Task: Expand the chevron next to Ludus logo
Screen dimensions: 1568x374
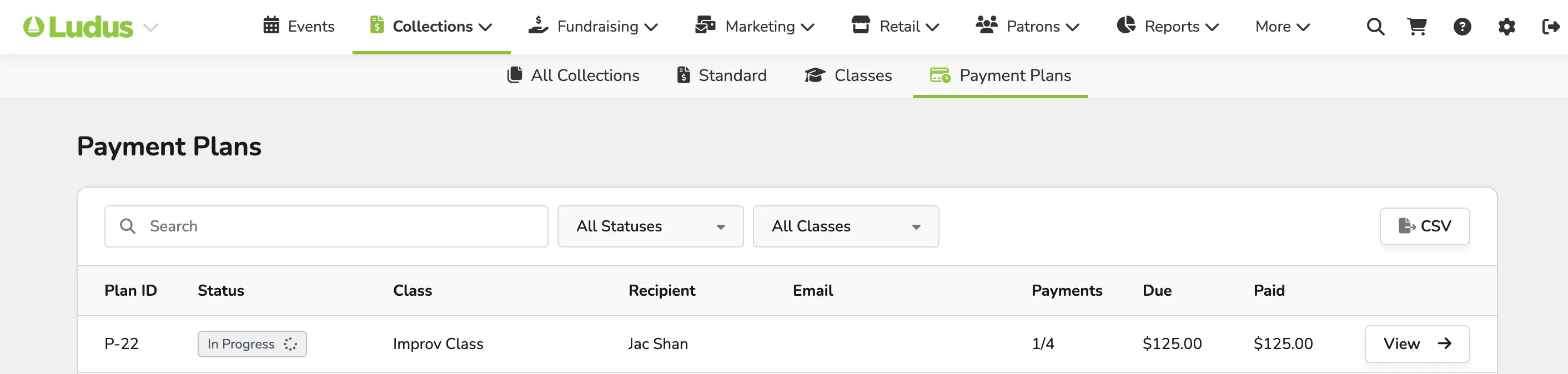Action: point(150,27)
